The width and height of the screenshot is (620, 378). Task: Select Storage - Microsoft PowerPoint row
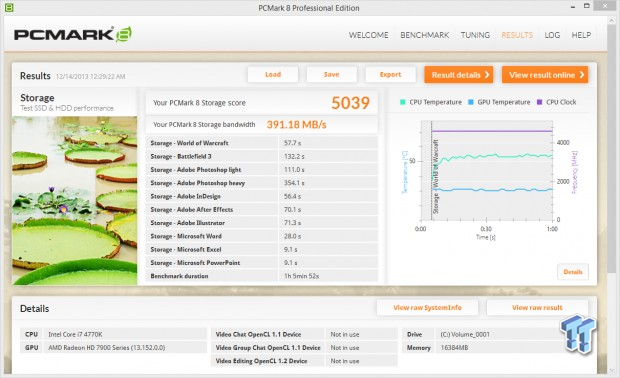(262, 263)
